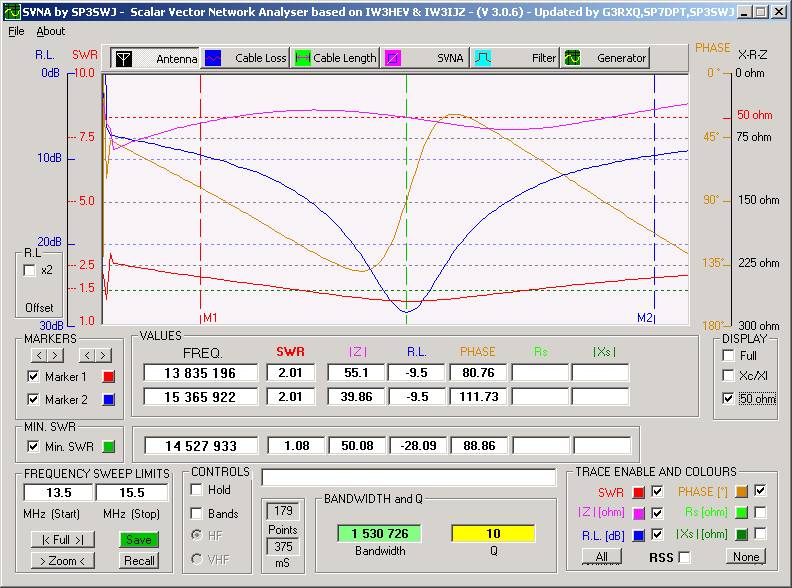Toggle the Marker 2 checkbox

tap(34, 400)
